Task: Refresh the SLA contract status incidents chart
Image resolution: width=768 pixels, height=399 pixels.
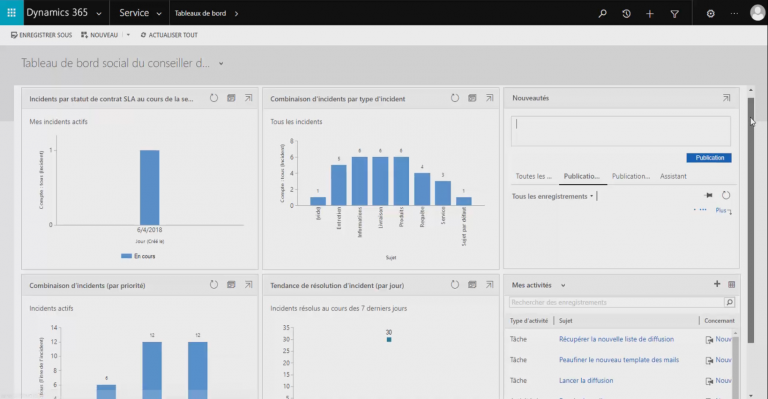Action: click(214, 98)
